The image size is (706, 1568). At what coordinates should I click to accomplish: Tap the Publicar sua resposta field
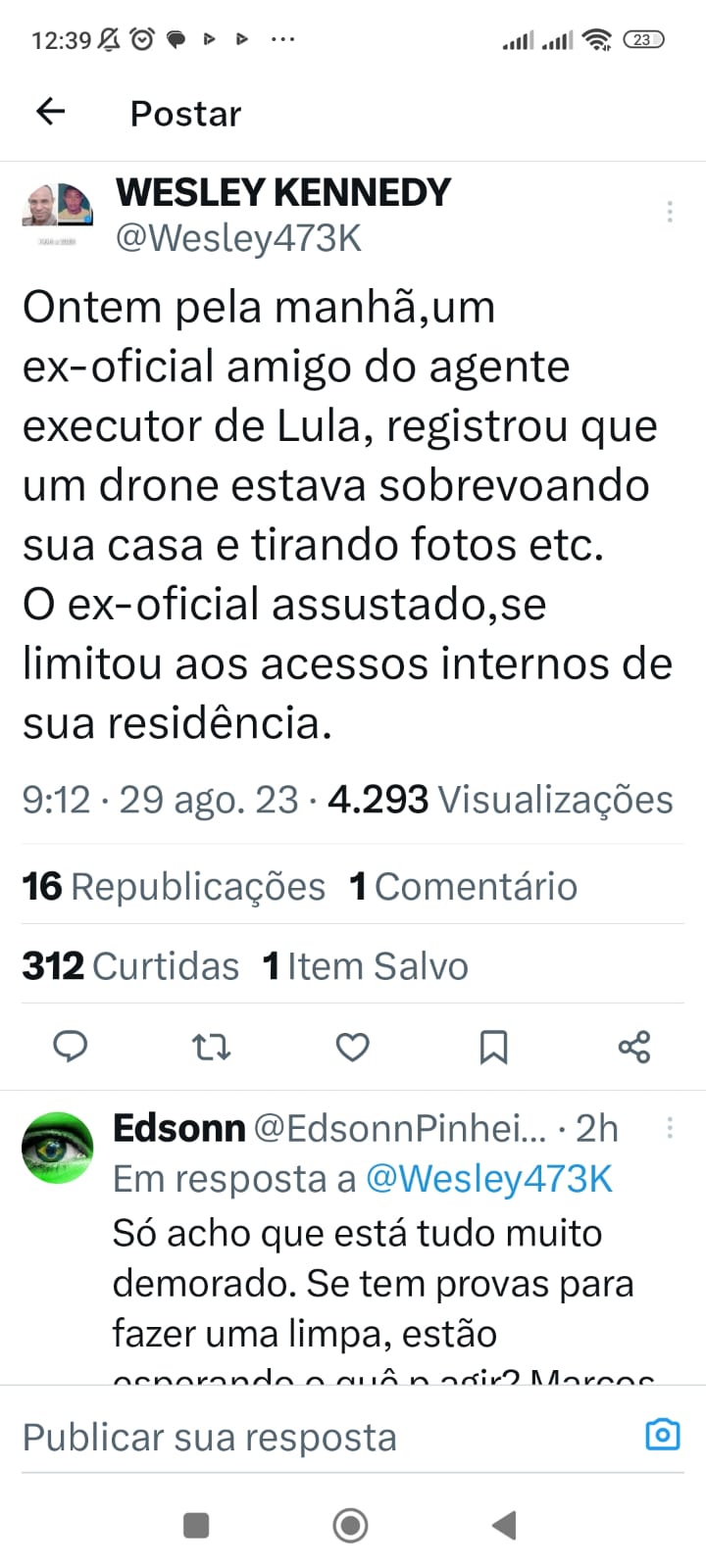[328, 1438]
